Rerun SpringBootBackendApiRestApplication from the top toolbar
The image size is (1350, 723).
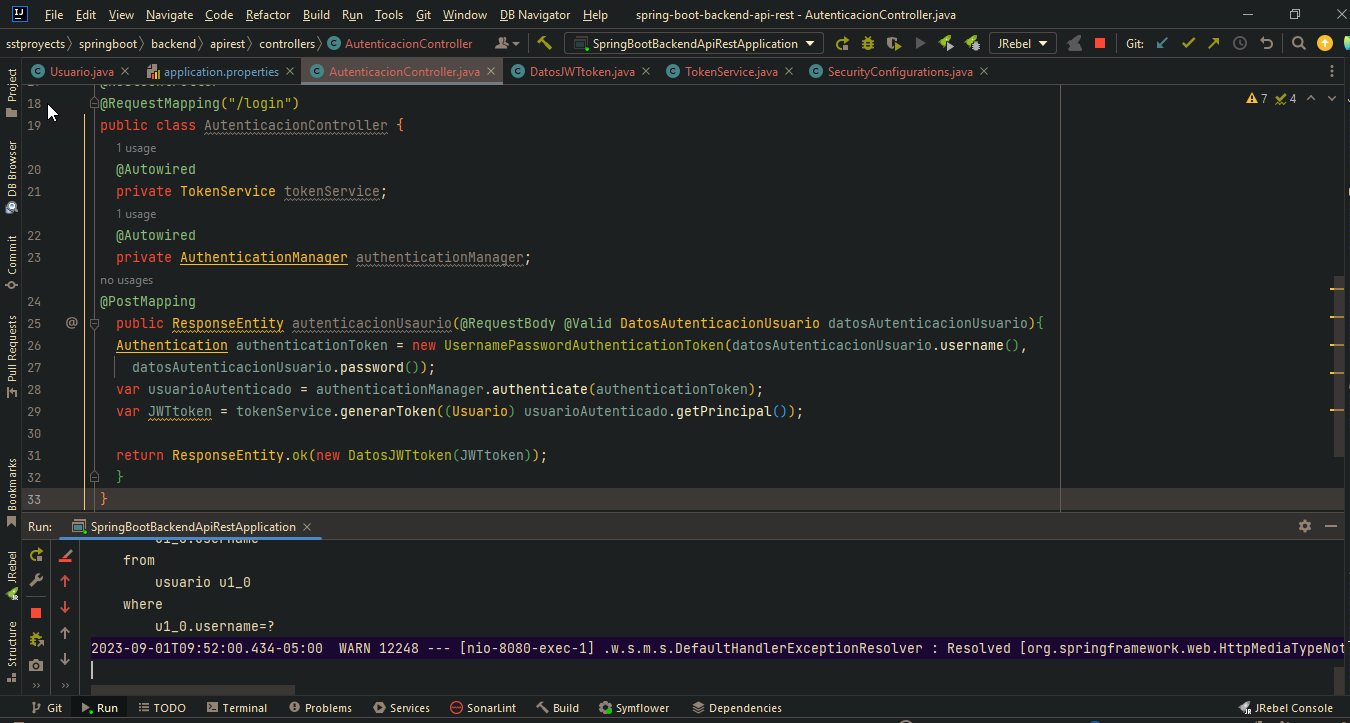tap(842, 43)
